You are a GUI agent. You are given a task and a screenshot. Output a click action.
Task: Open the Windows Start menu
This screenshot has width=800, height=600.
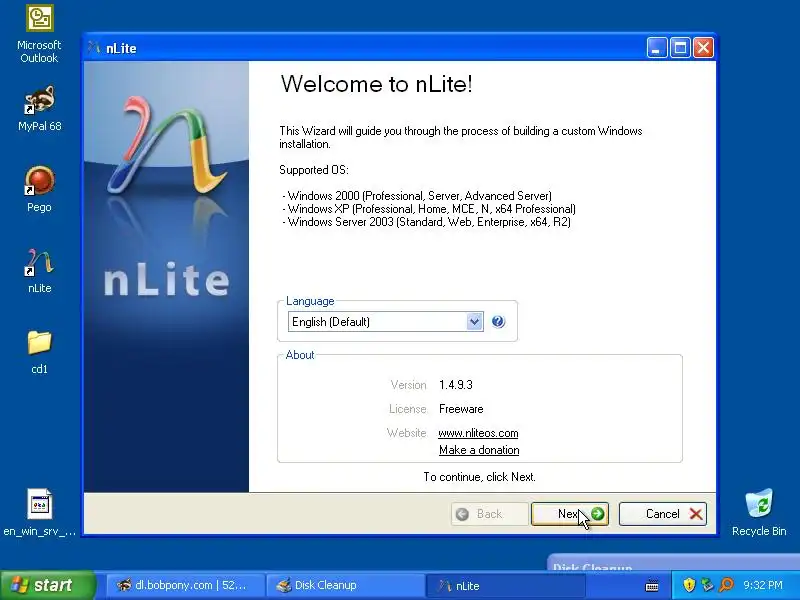point(47,585)
